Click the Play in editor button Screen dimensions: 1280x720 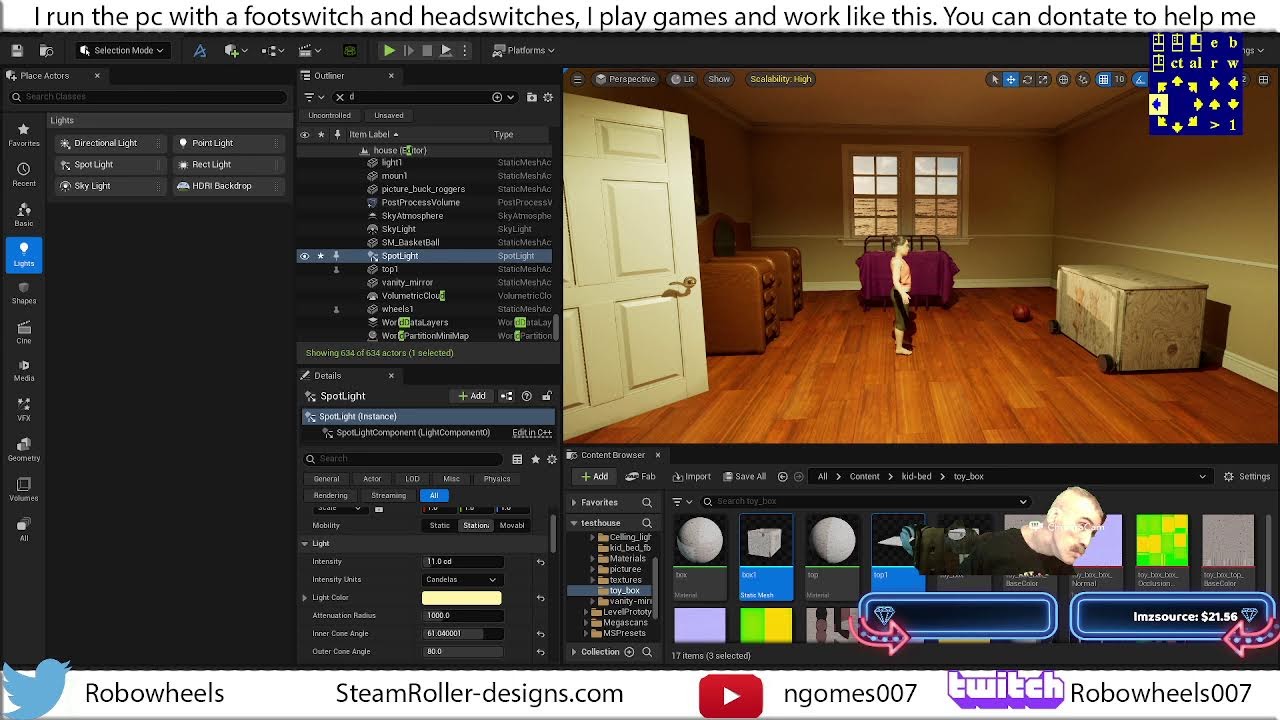point(389,50)
